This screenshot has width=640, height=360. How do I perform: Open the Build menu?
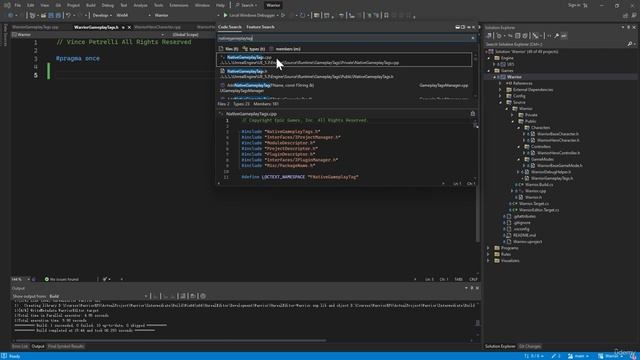point(91,5)
